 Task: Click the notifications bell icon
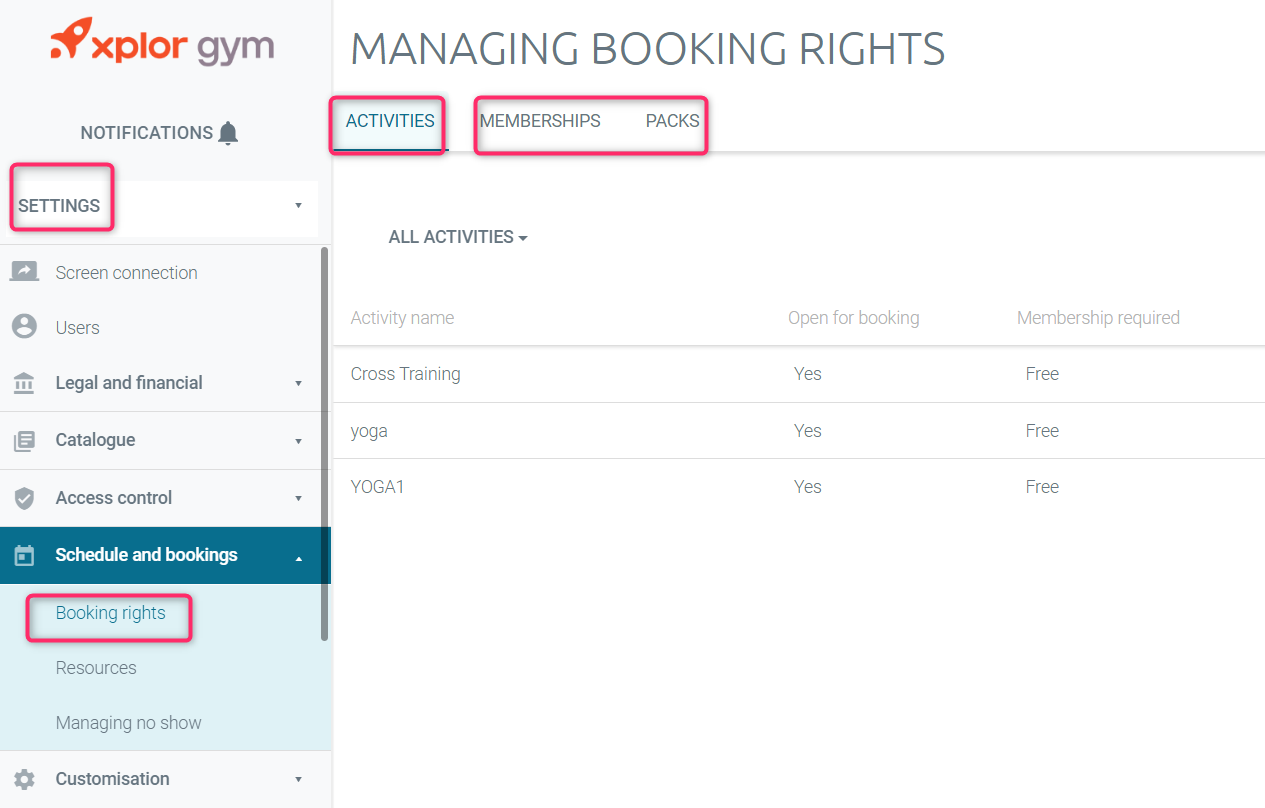tap(228, 133)
